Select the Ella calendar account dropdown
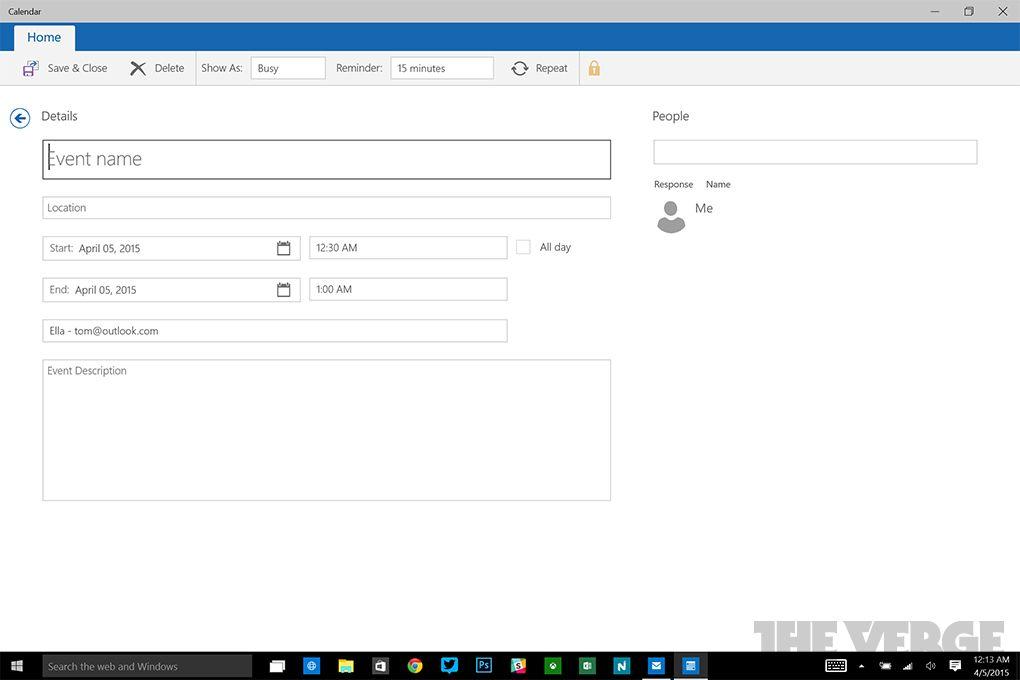Screen dimensions: 1020x680 click(275, 331)
